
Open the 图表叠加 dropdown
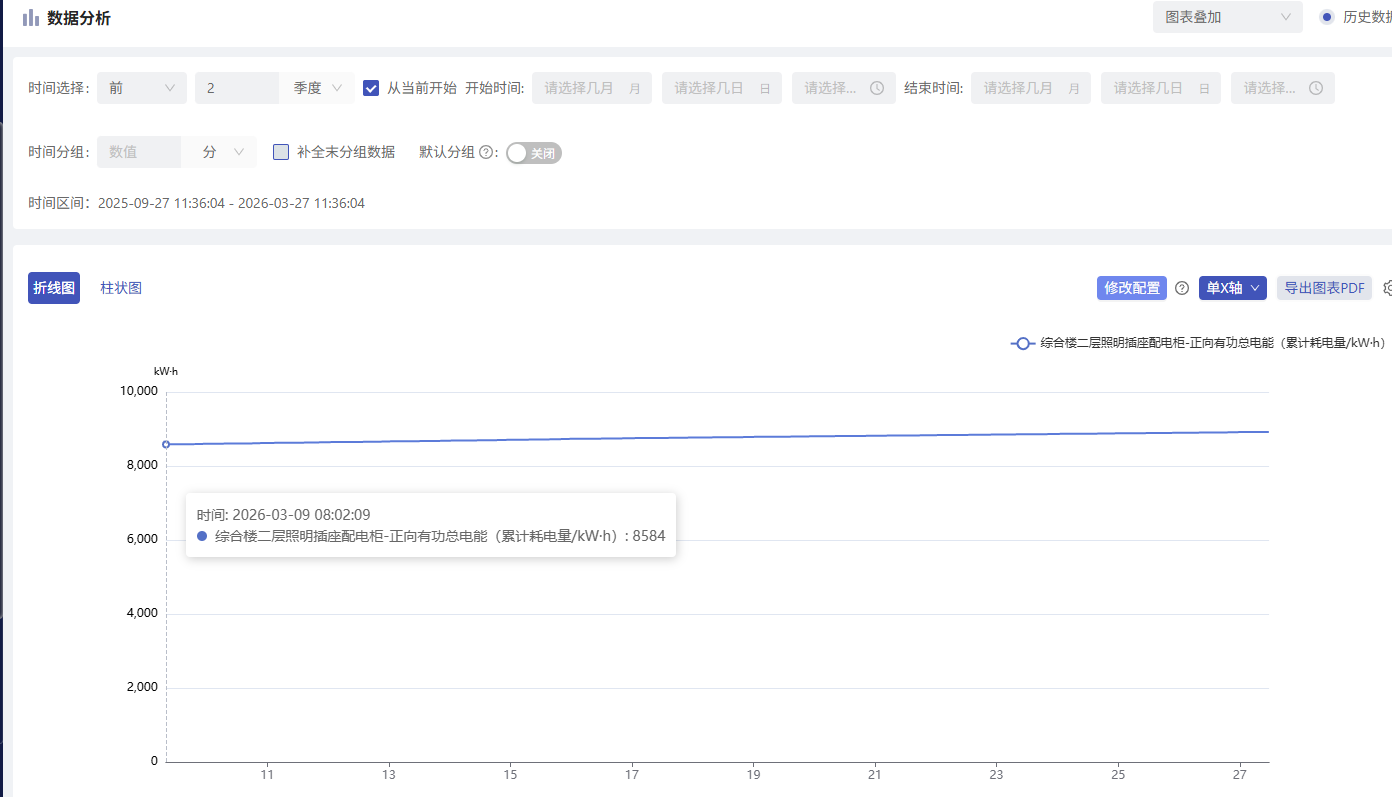[x=1227, y=17]
